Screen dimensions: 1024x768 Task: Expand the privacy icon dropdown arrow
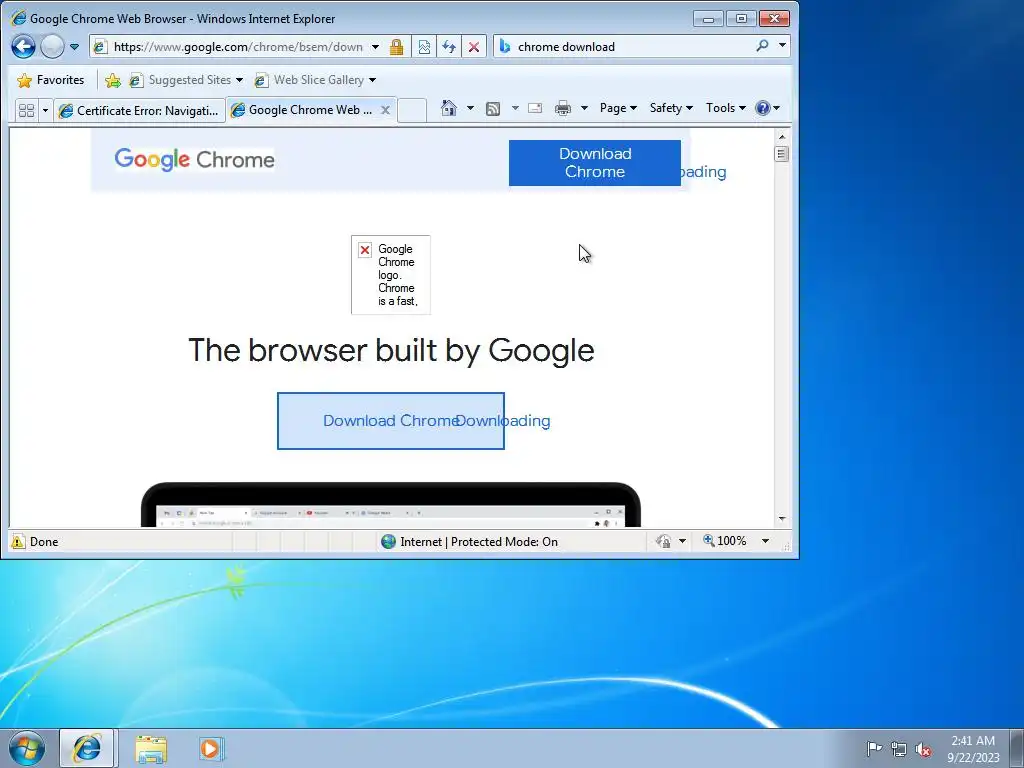click(x=682, y=541)
